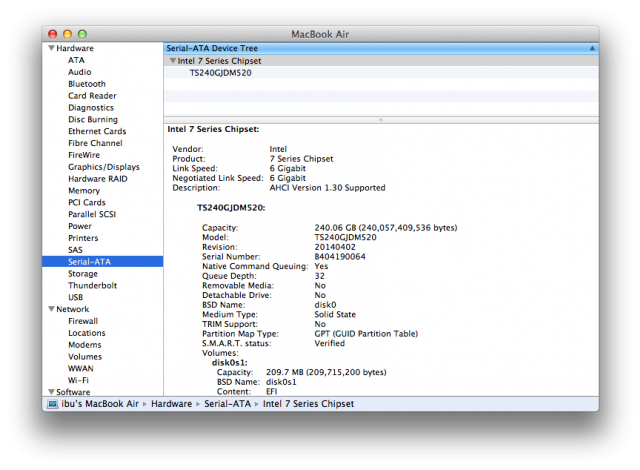Screen dimensions: 640x470
Task: Select Disc Burning entry
Action: click(93, 120)
